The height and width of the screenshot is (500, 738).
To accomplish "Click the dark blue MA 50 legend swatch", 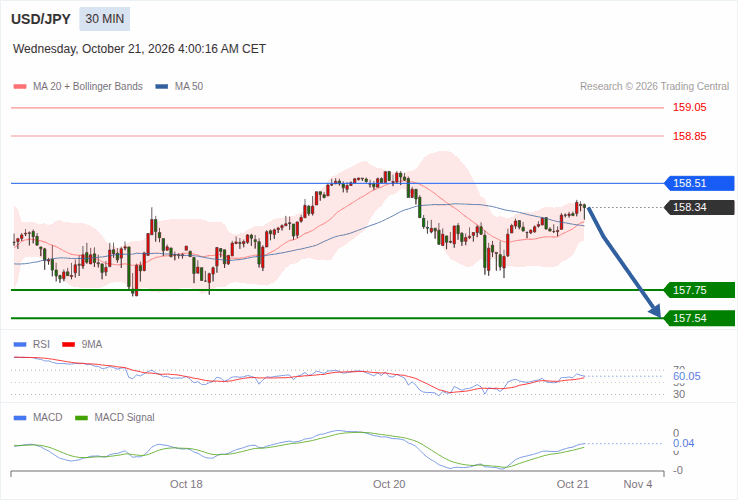I will click(162, 87).
